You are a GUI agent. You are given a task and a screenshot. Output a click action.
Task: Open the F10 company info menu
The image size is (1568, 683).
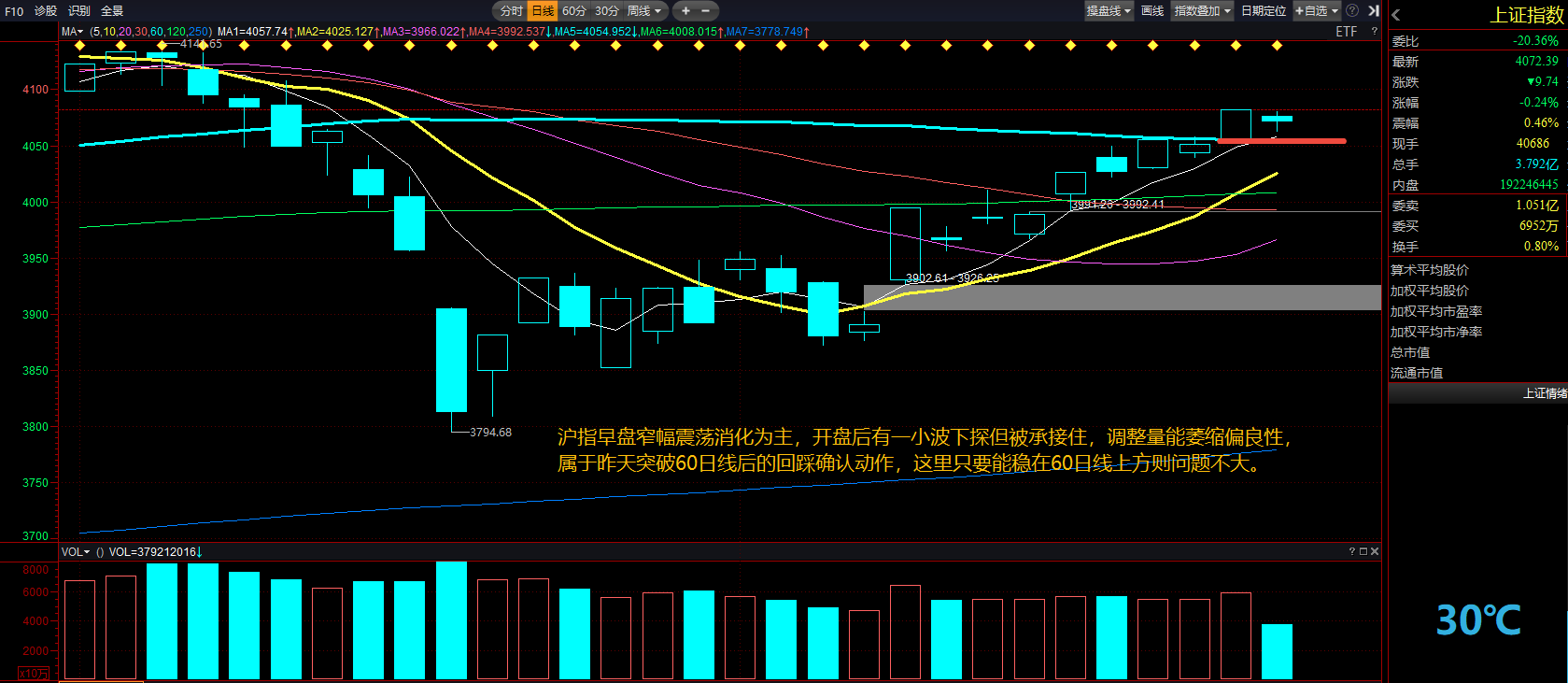[14, 11]
